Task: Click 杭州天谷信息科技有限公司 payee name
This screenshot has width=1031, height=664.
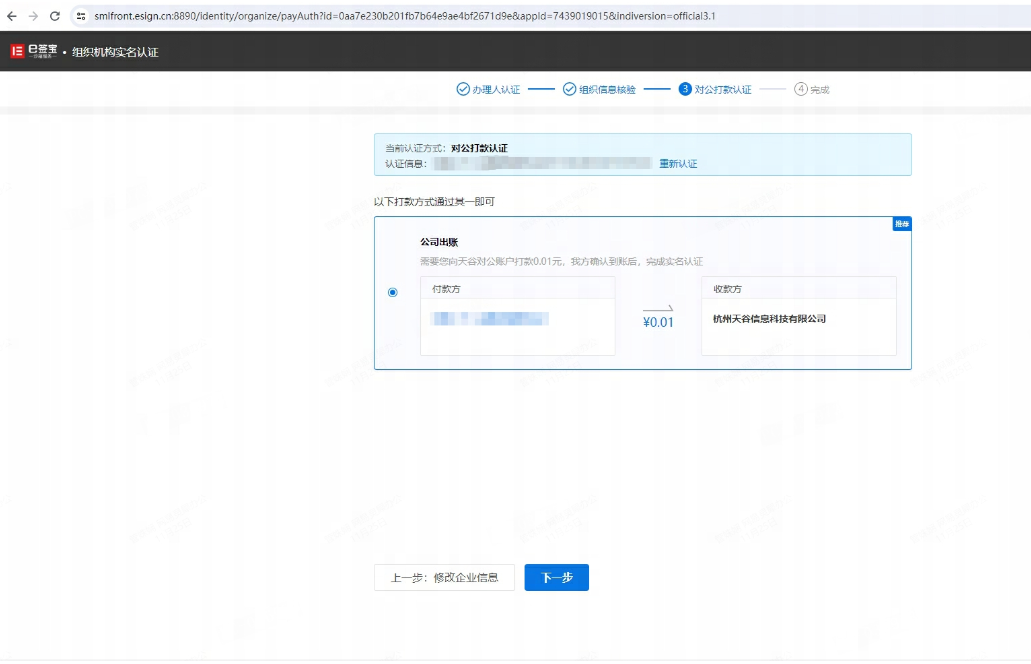Action: click(769, 319)
